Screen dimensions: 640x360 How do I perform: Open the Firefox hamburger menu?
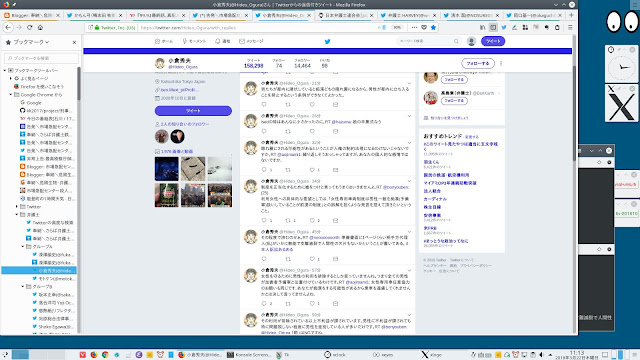570,27
